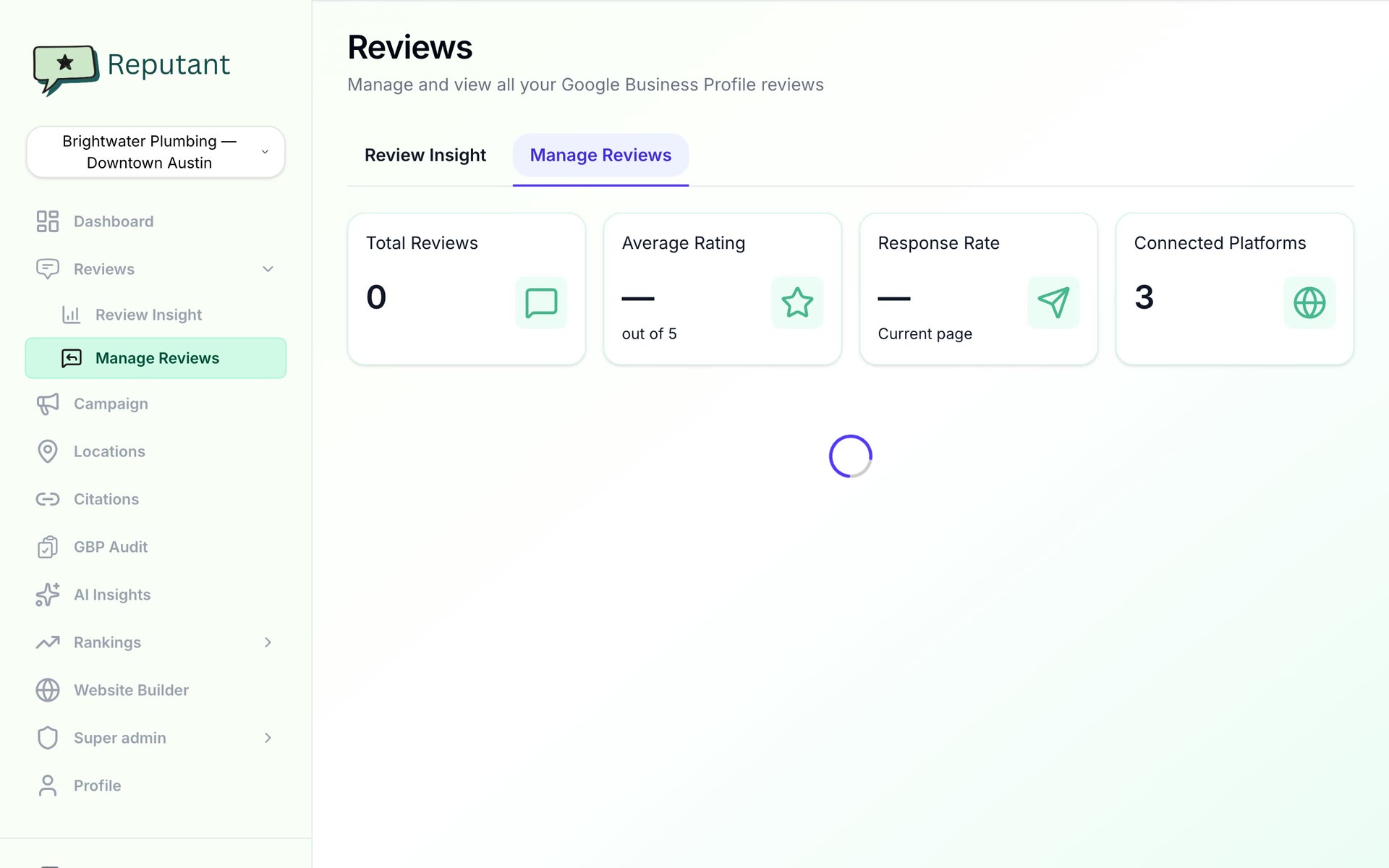The width and height of the screenshot is (1389, 868).
Task: Click the Reputant brand name text
Action: pos(169,65)
